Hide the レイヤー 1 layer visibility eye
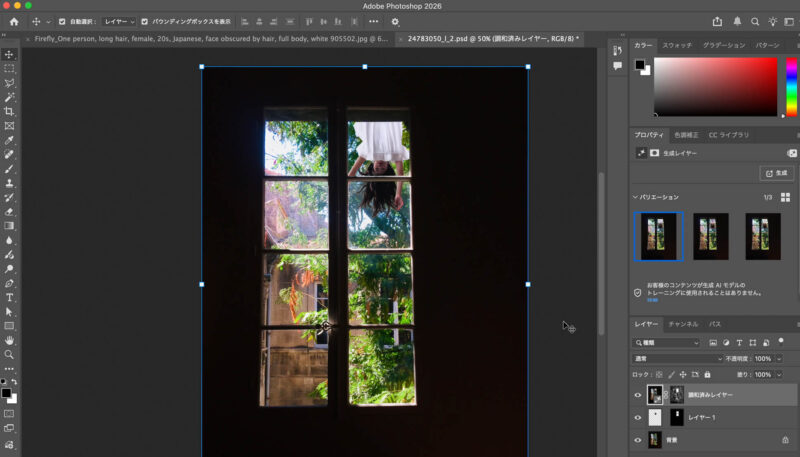 coord(638,417)
